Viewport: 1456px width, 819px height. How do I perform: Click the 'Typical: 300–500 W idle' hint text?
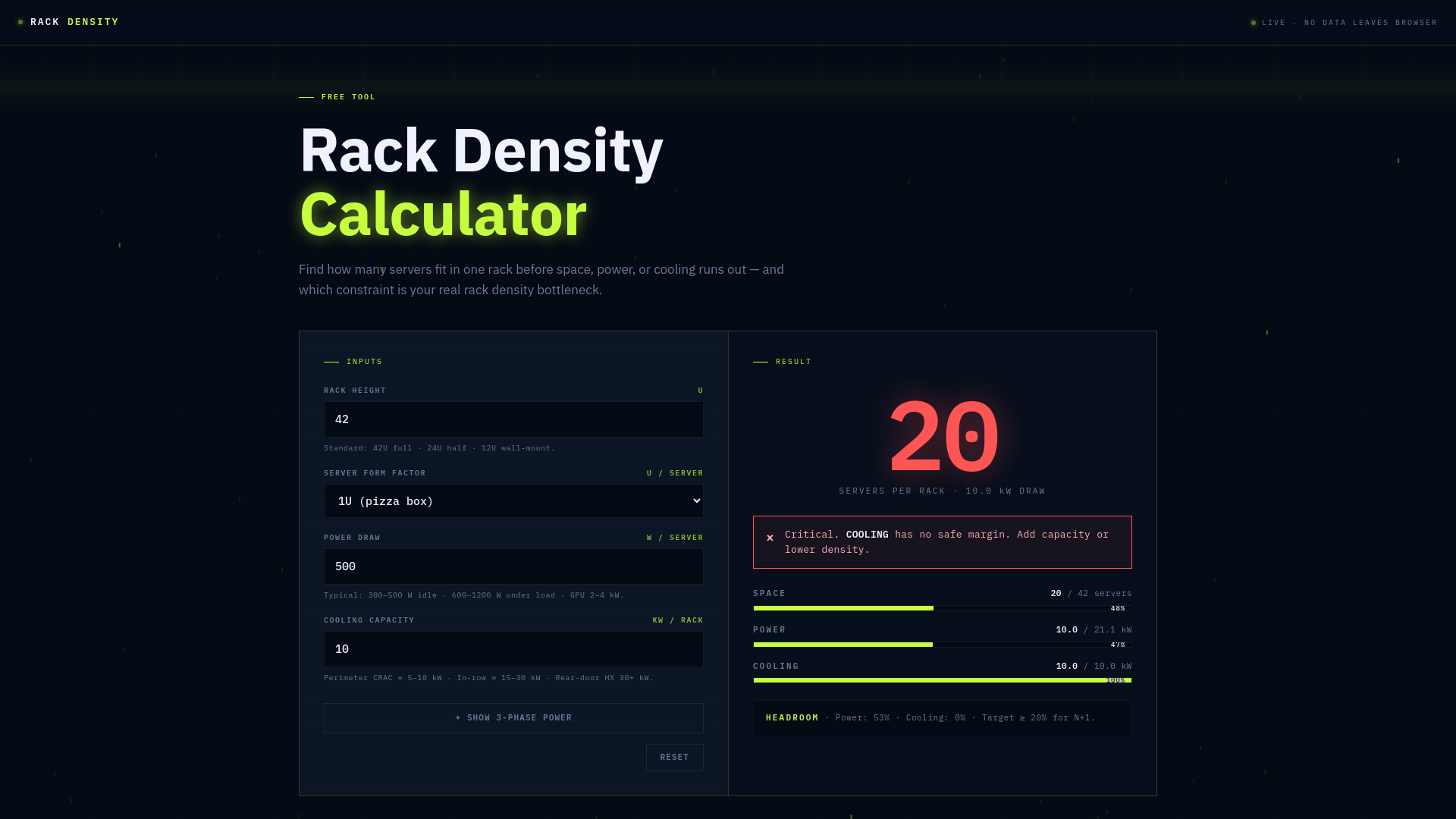(x=474, y=595)
